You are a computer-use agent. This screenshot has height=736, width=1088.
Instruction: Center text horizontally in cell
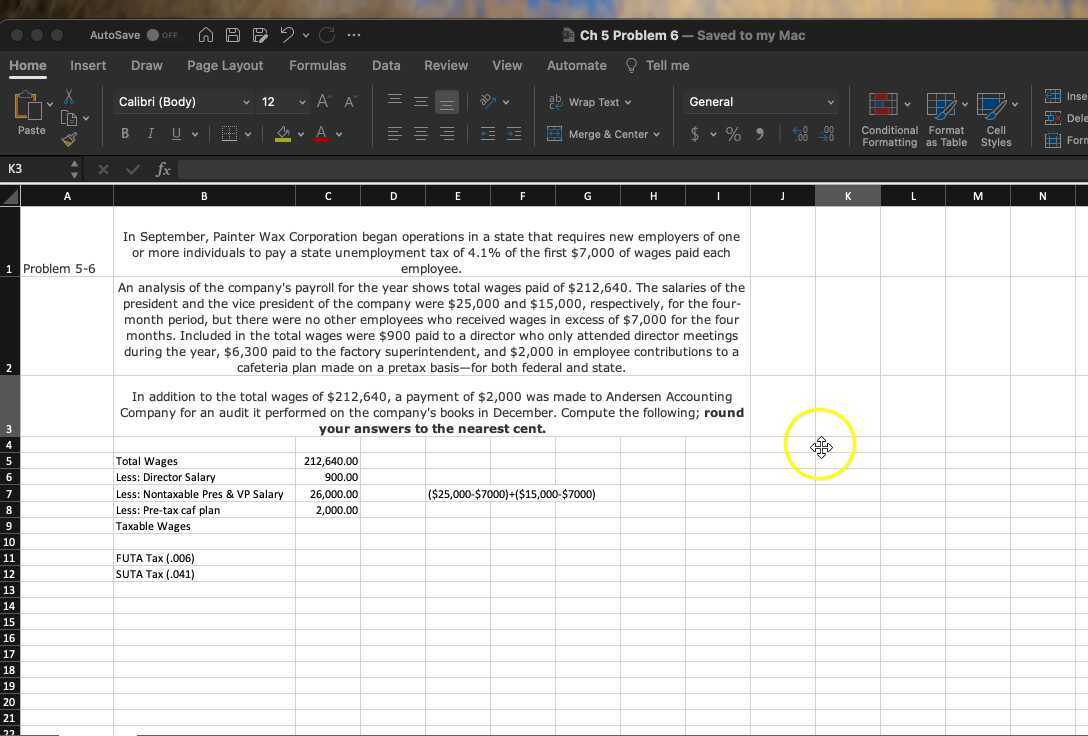[x=420, y=134]
